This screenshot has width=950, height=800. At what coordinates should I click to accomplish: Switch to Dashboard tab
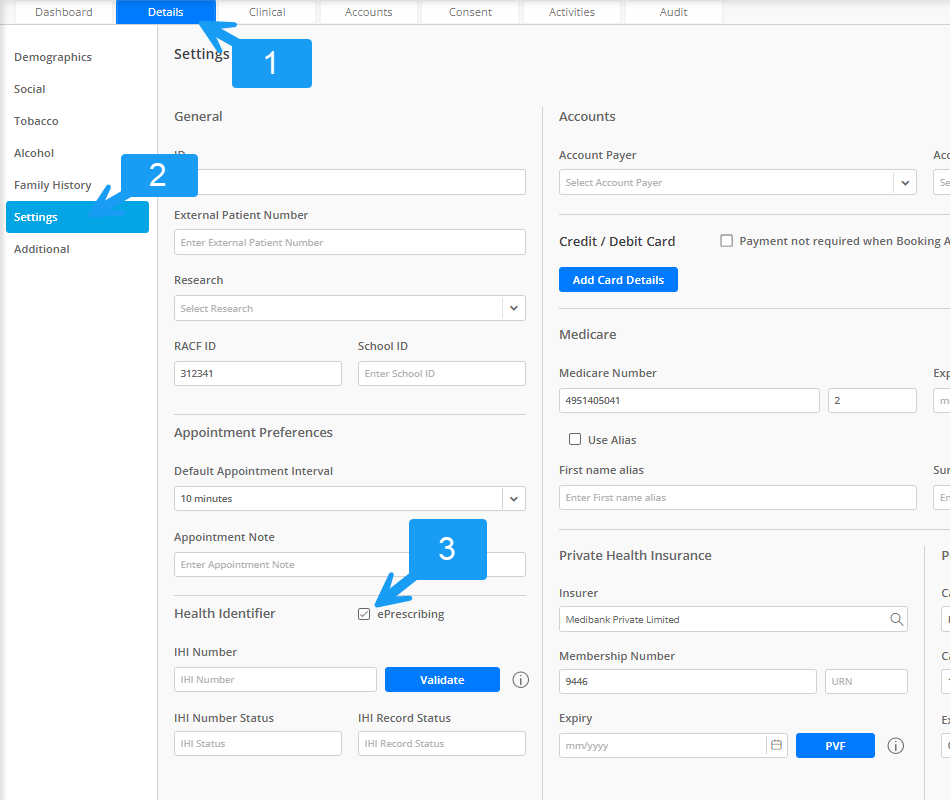64,12
